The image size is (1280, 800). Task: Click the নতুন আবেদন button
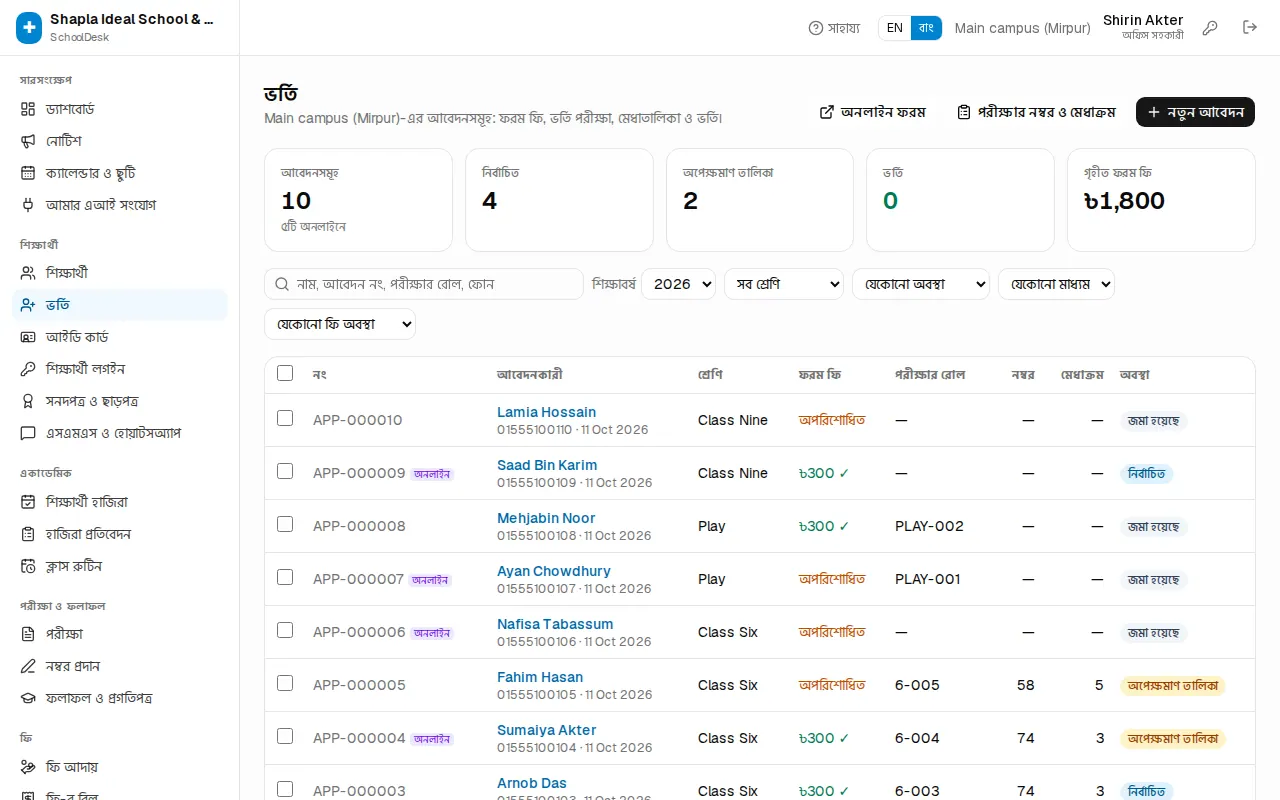click(1195, 112)
